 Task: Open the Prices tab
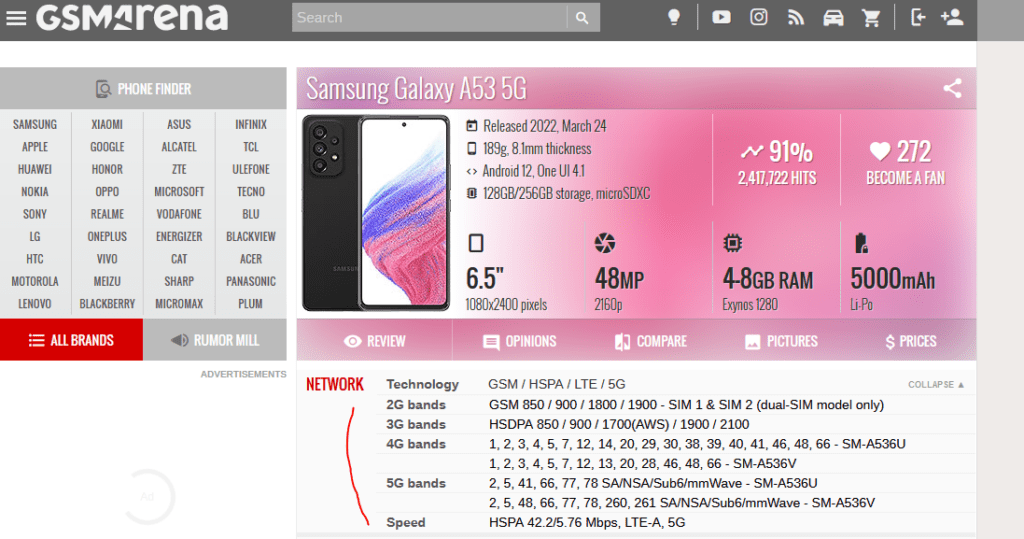[x=910, y=341]
